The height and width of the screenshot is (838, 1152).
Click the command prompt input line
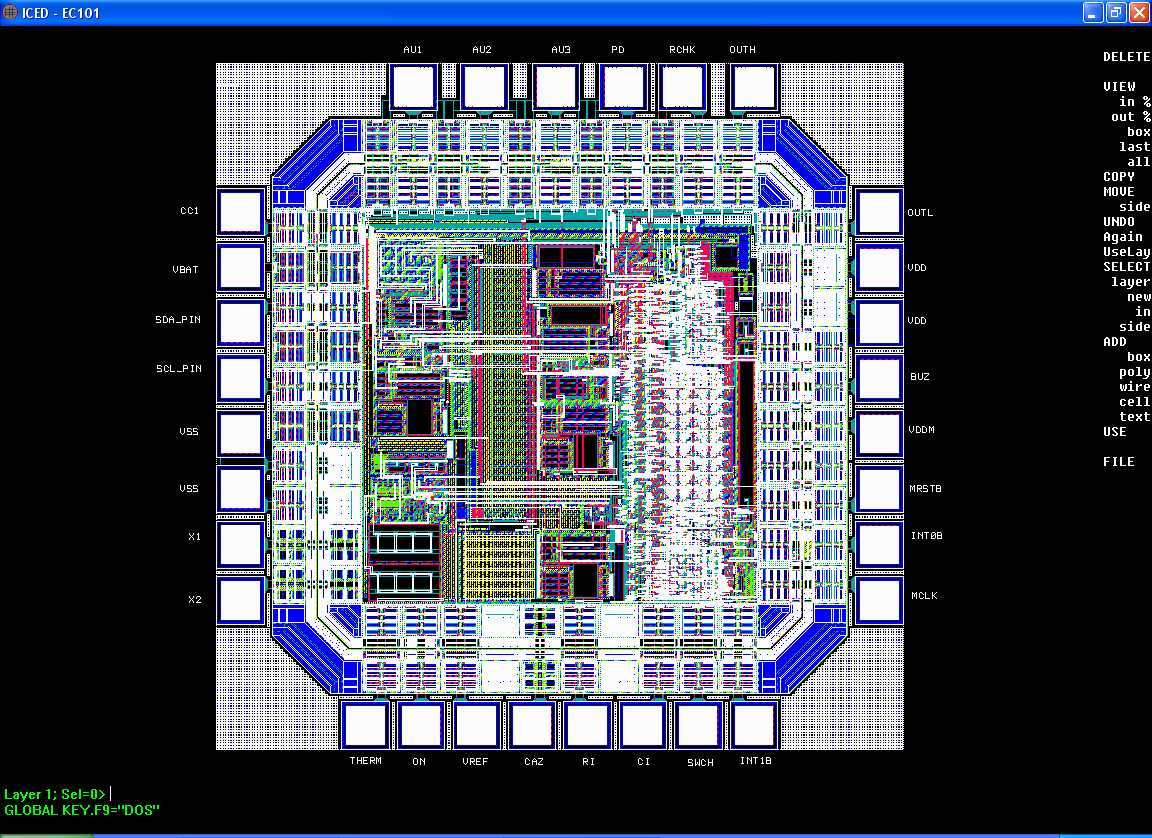[300, 794]
